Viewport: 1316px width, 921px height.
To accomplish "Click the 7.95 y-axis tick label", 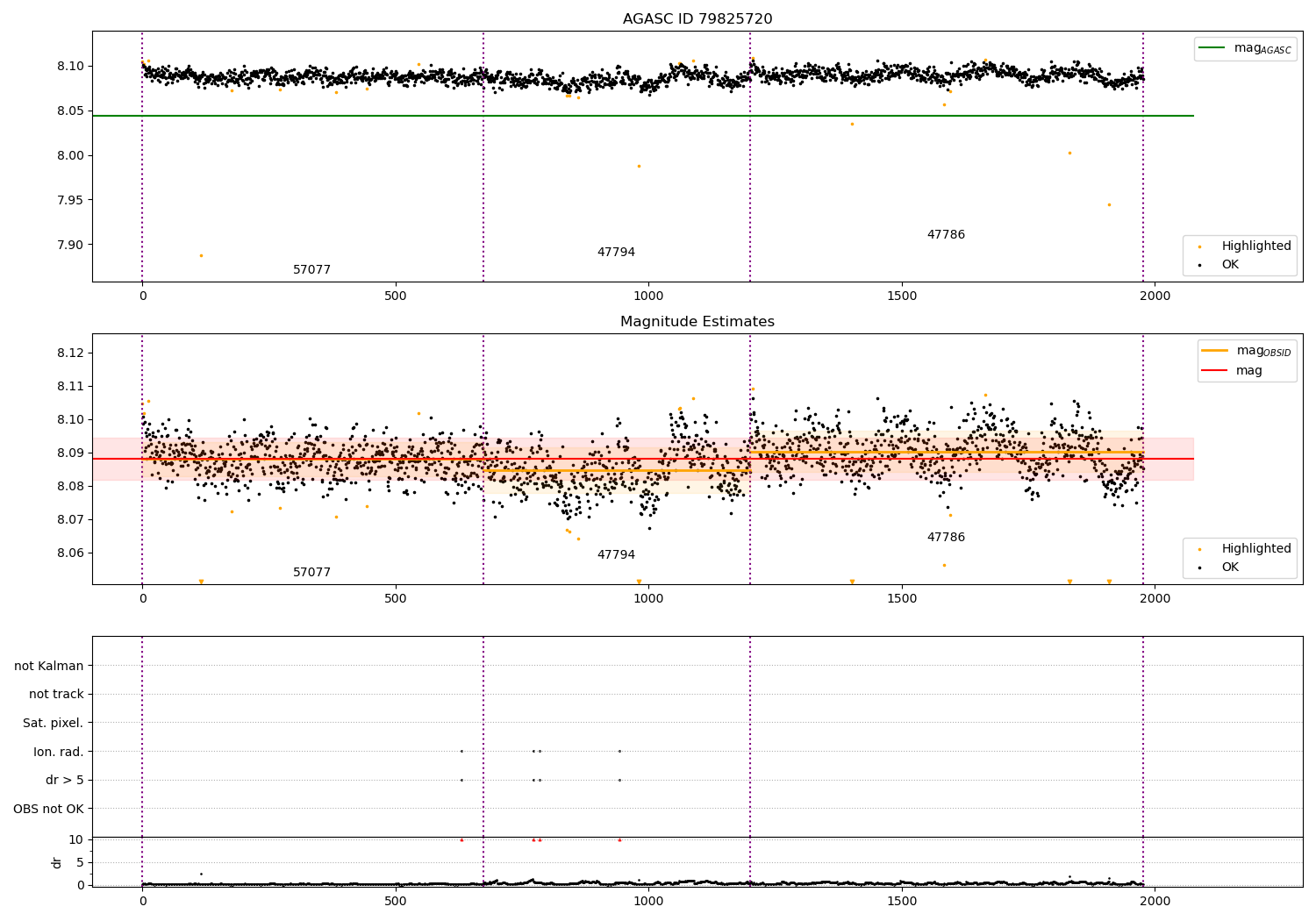I will point(70,201).
